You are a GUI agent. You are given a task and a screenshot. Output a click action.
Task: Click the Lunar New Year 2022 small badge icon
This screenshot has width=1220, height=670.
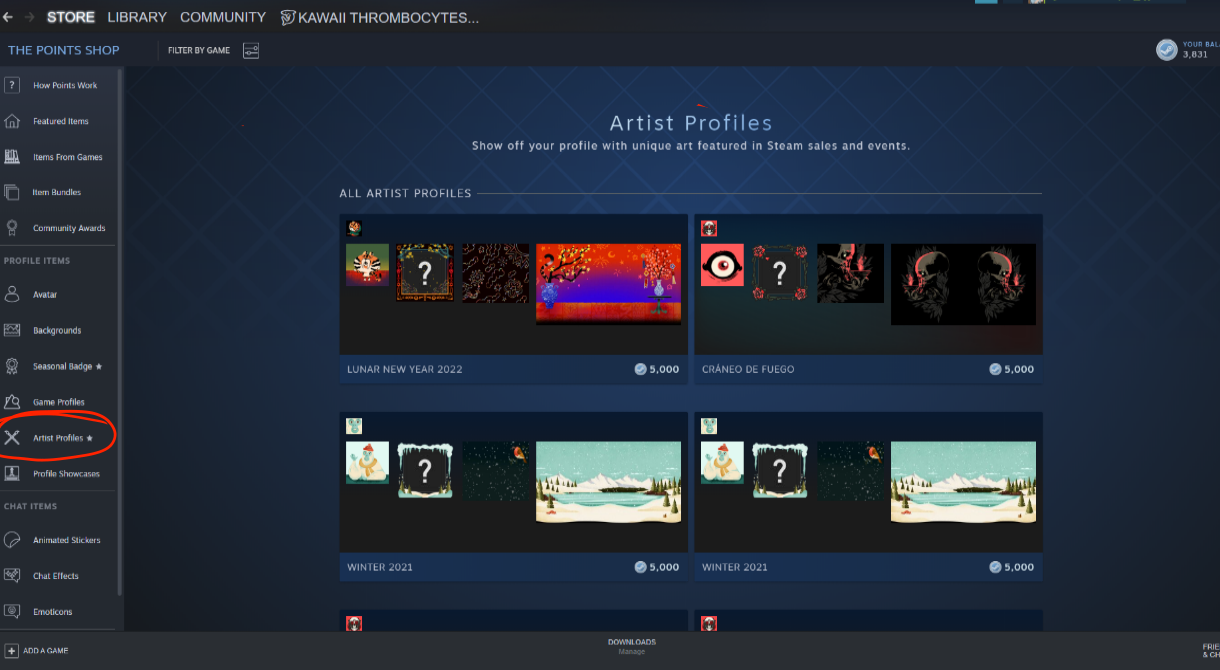click(354, 228)
